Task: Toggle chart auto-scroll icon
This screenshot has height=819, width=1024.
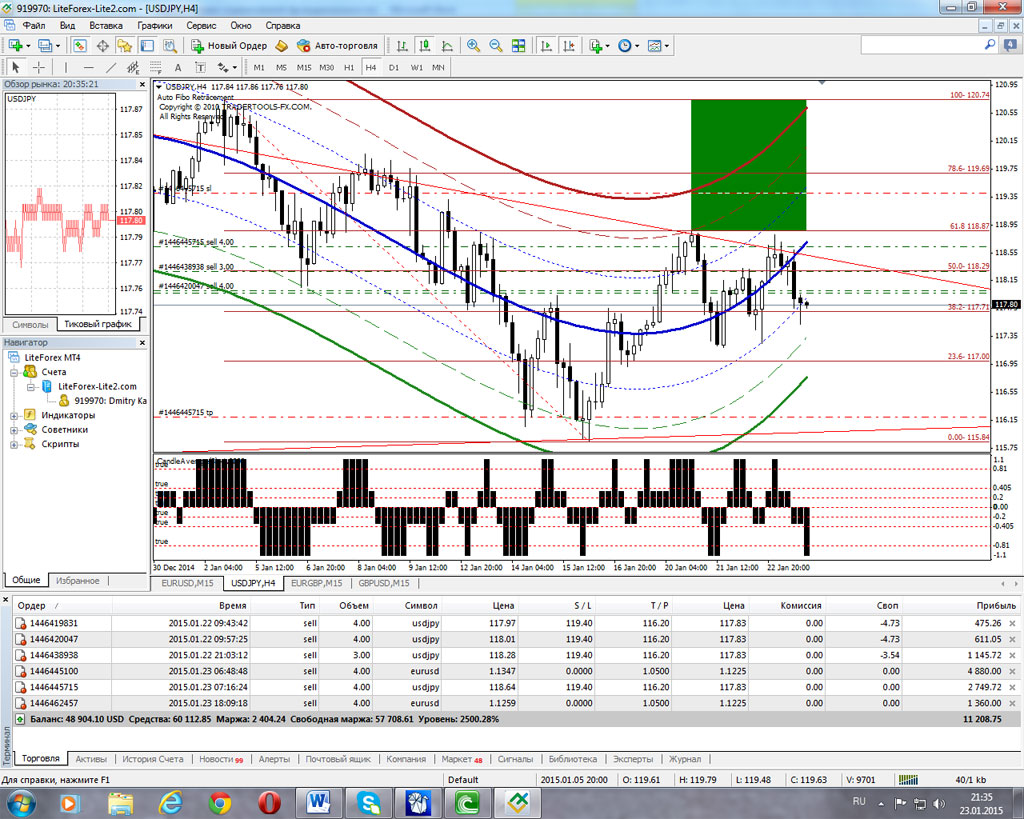Action: 546,46
